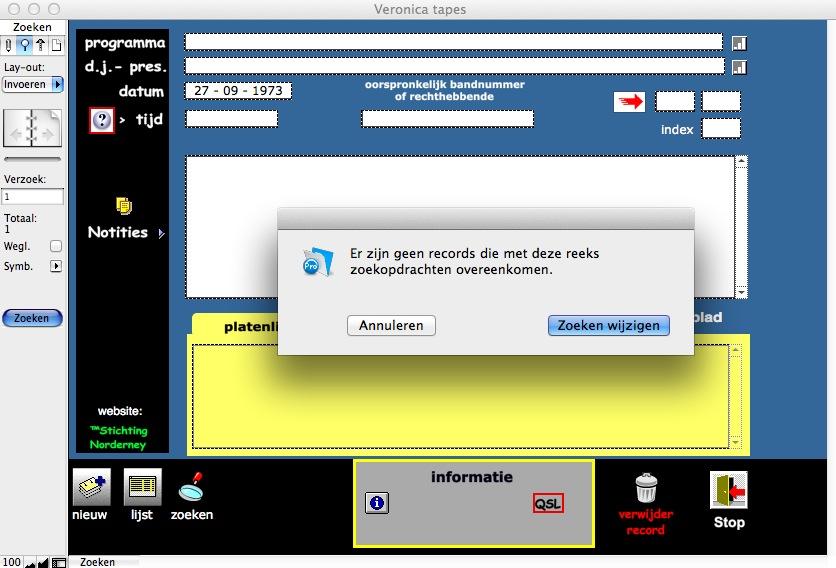Click the 'zoeken' magnifier icon
The width and height of the screenshot is (836, 568).
pos(191,487)
